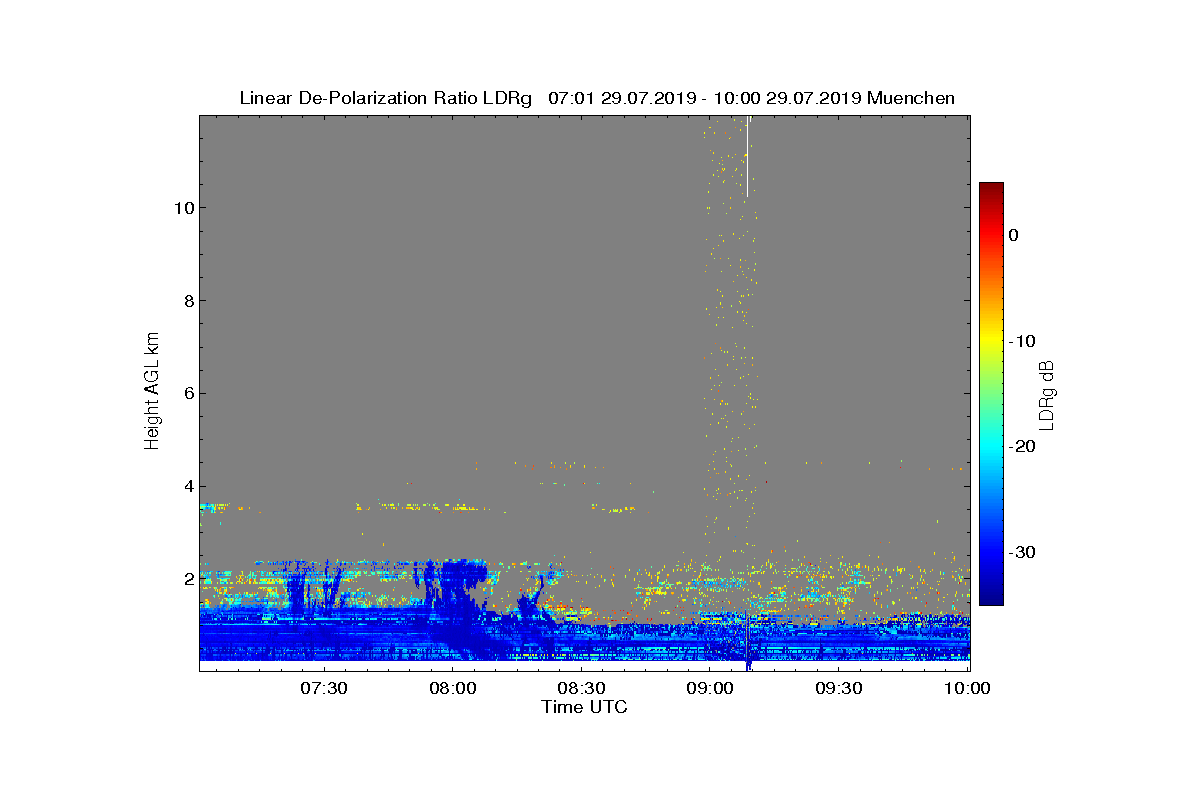Click the 'Time UTC' axis label
The width and height of the screenshot is (1200, 800).
pyautogui.click(x=584, y=707)
